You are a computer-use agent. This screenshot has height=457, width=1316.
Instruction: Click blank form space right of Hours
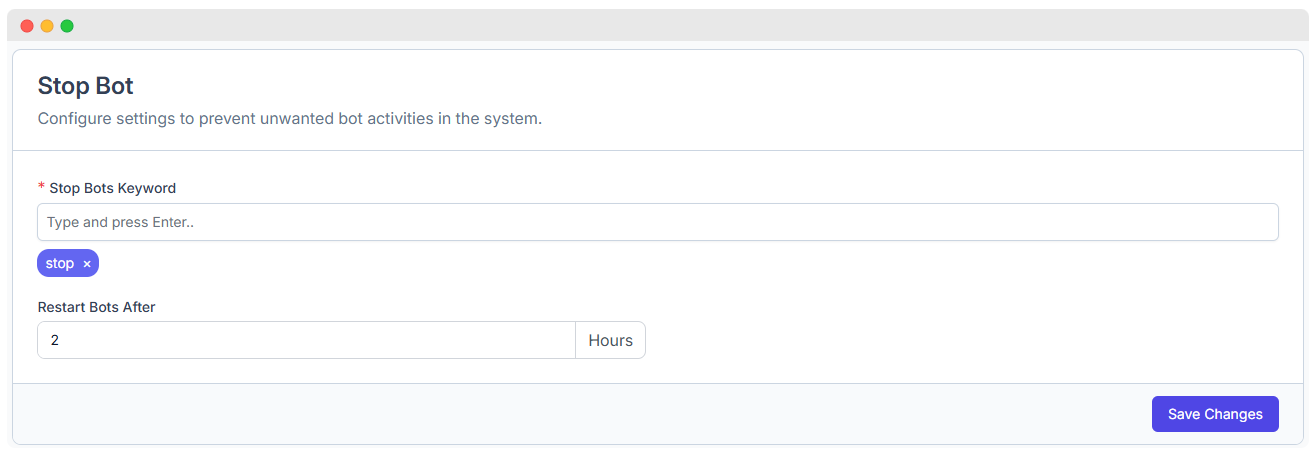point(960,340)
